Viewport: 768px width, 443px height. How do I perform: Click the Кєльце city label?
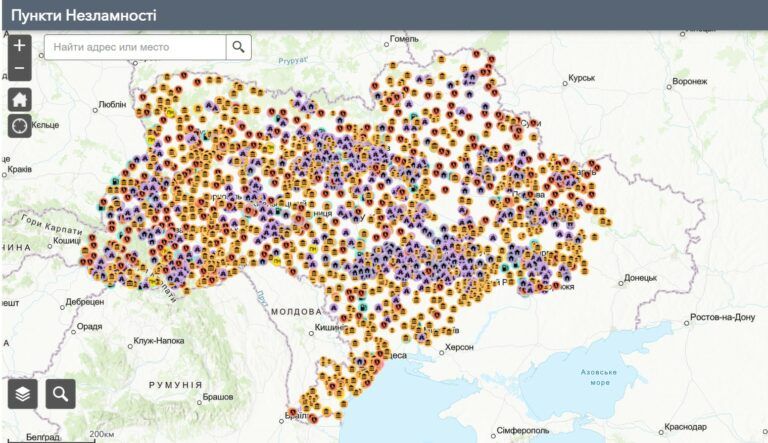pos(45,125)
